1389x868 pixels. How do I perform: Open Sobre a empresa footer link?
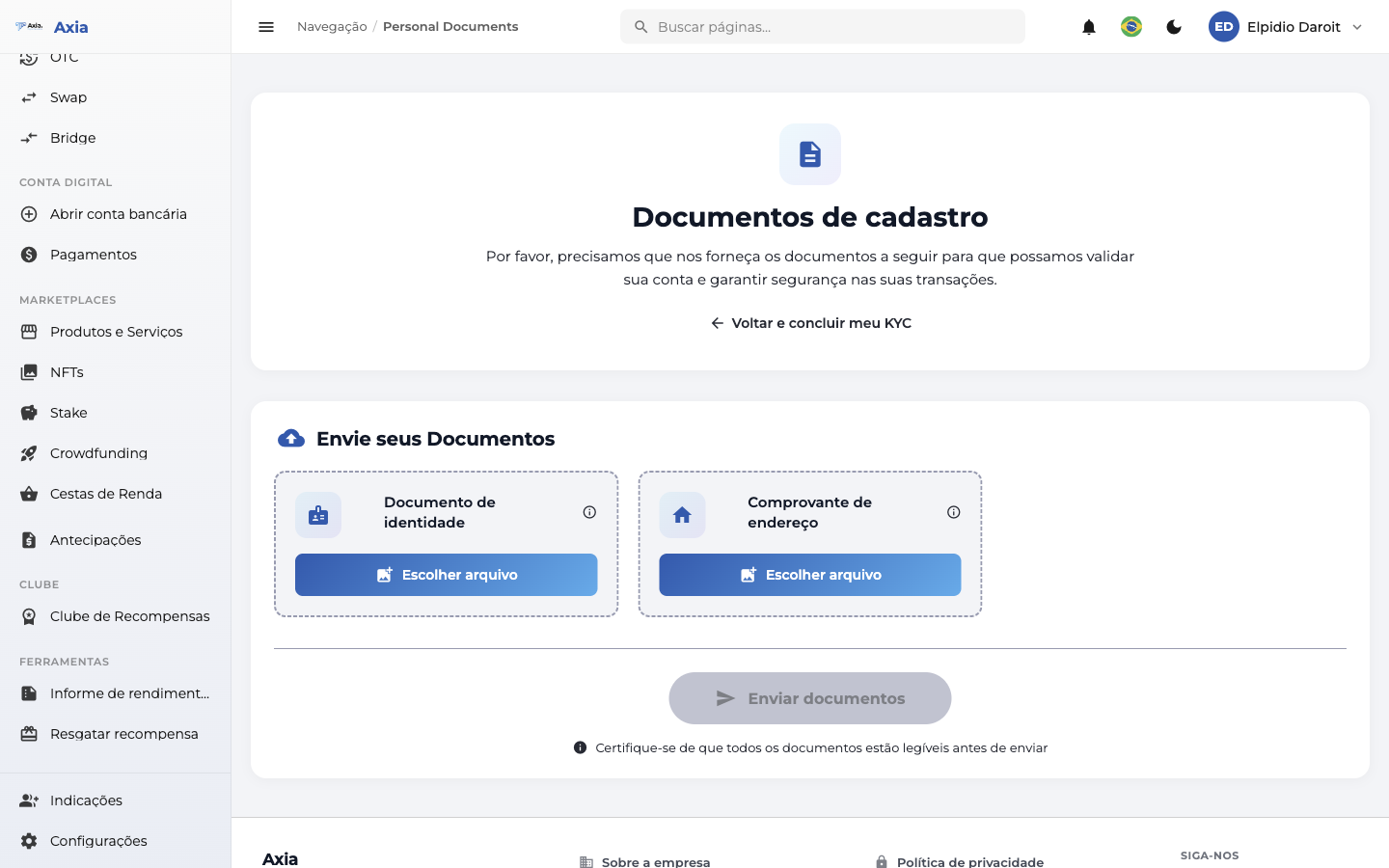coord(655,861)
